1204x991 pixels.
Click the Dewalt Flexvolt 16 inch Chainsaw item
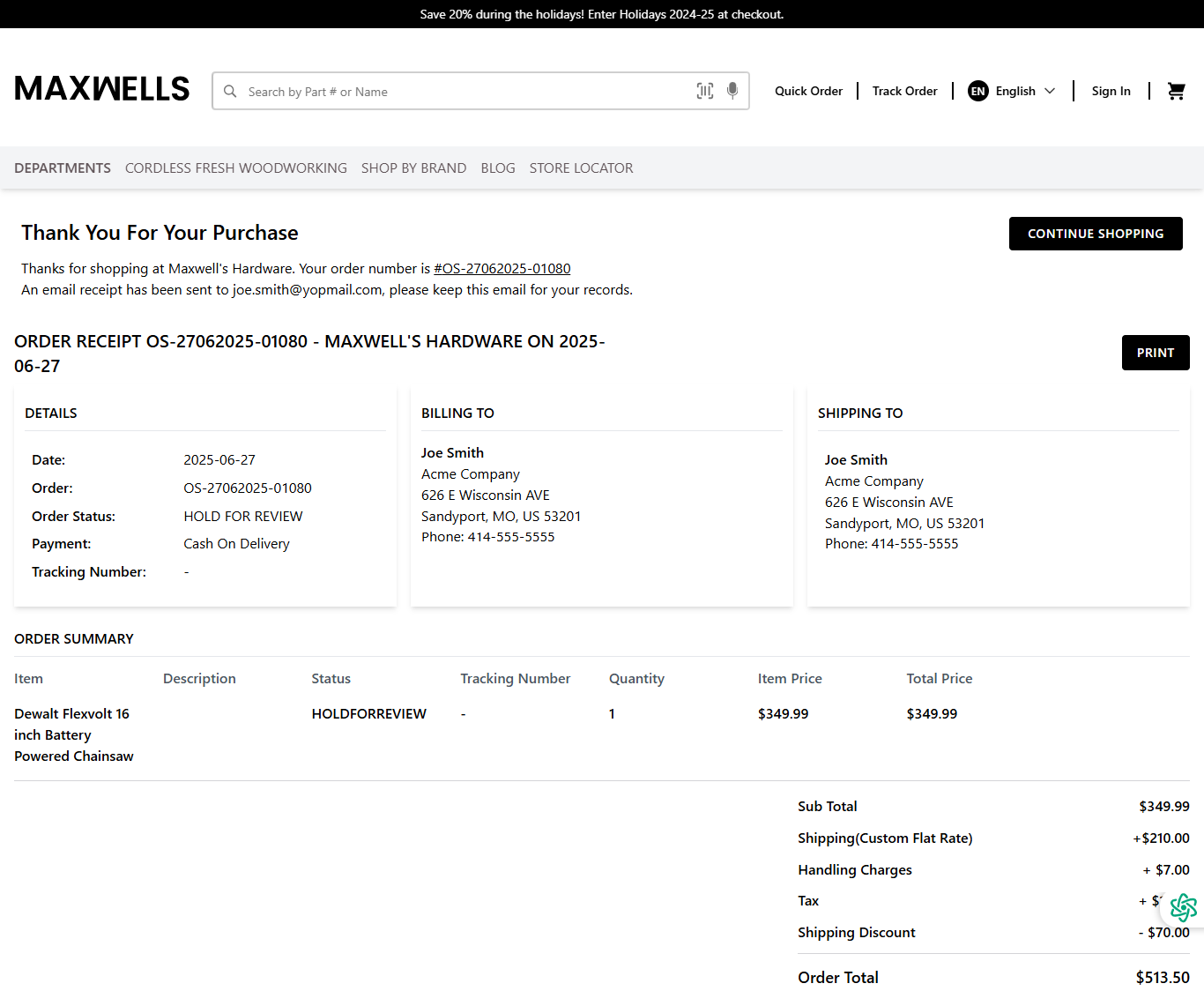pos(74,734)
